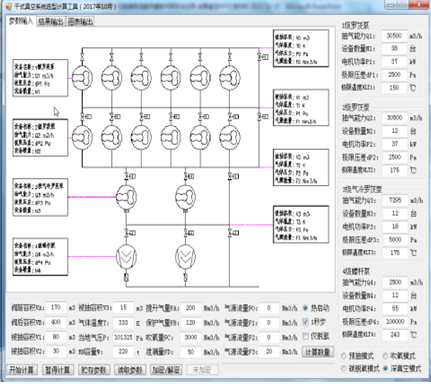Open the 图表输出 tab
Screen dimensions: 431x384
(x=80, y=22)
